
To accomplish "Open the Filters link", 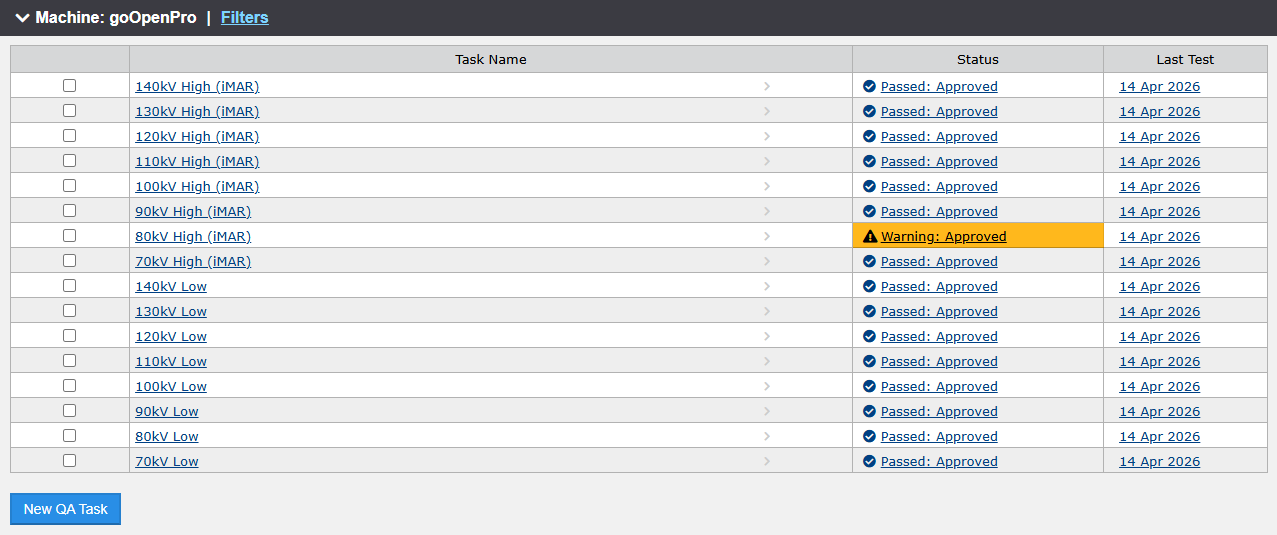I will pos(244,18).
